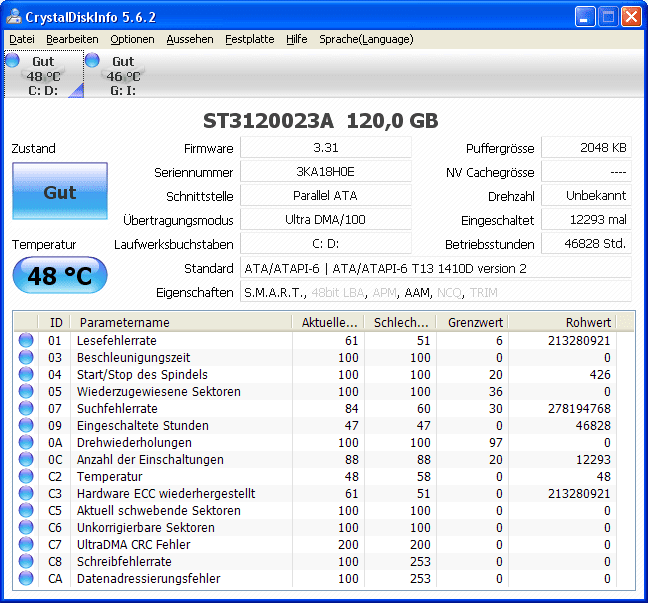The width and height of the screenshot is (648, 603).
Task: Click the status orb for Hardware ECC wiederhergestellt
Action: click(x=26, y=493)
